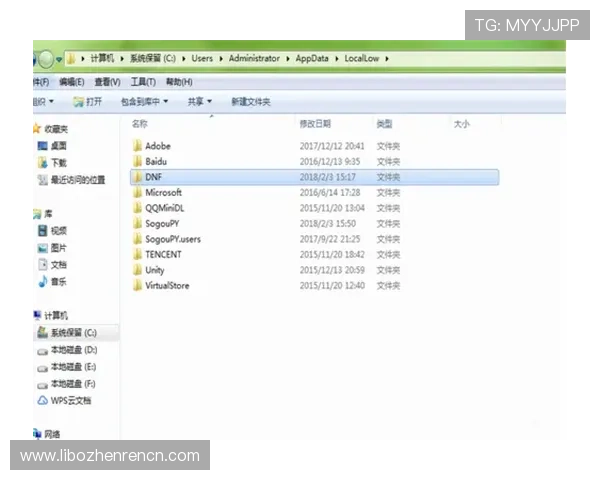
Task: Expand the arrow after Users breadcrumb
Action: click(x=221, y=59)
